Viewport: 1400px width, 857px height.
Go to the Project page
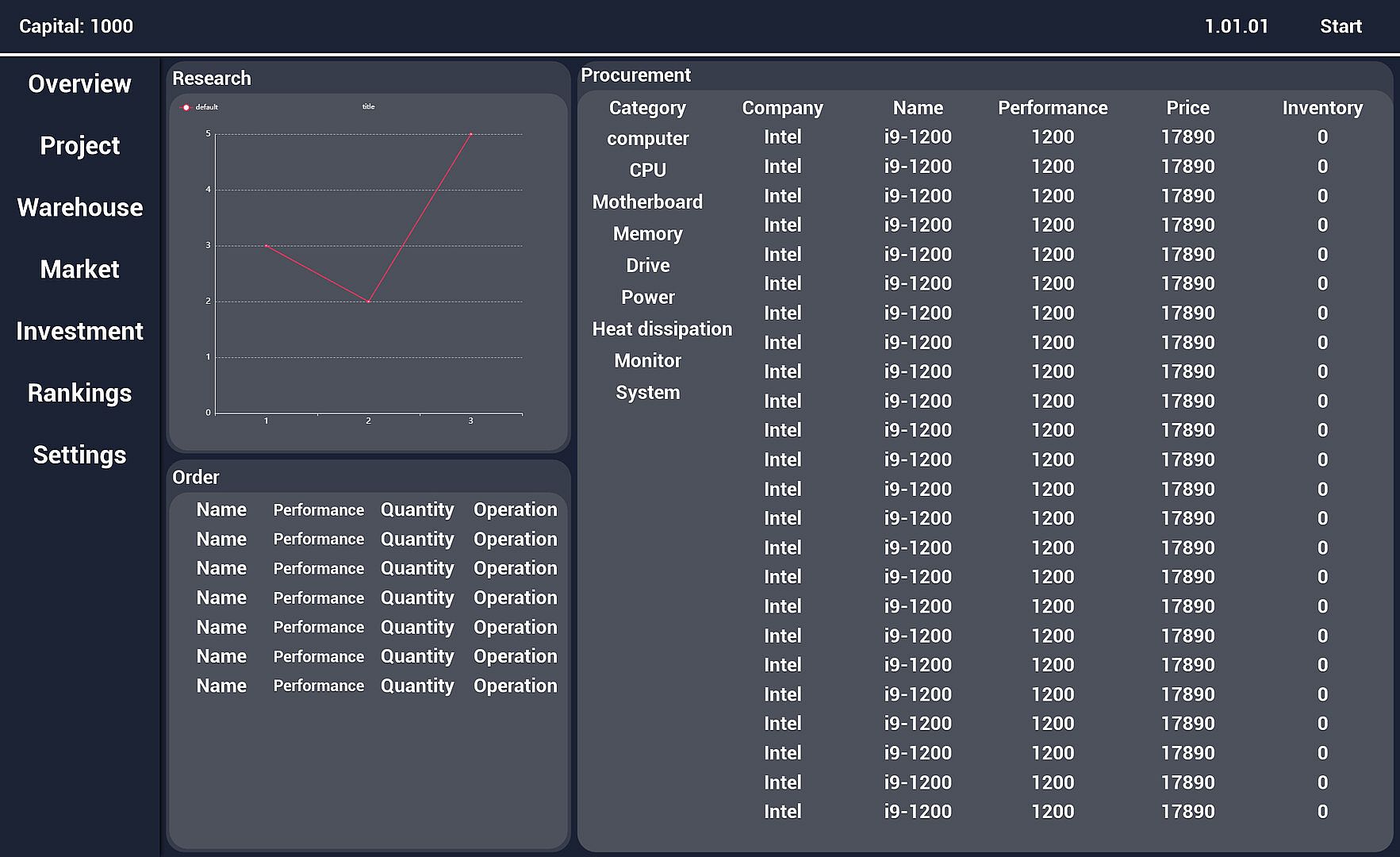click(79, 146)
